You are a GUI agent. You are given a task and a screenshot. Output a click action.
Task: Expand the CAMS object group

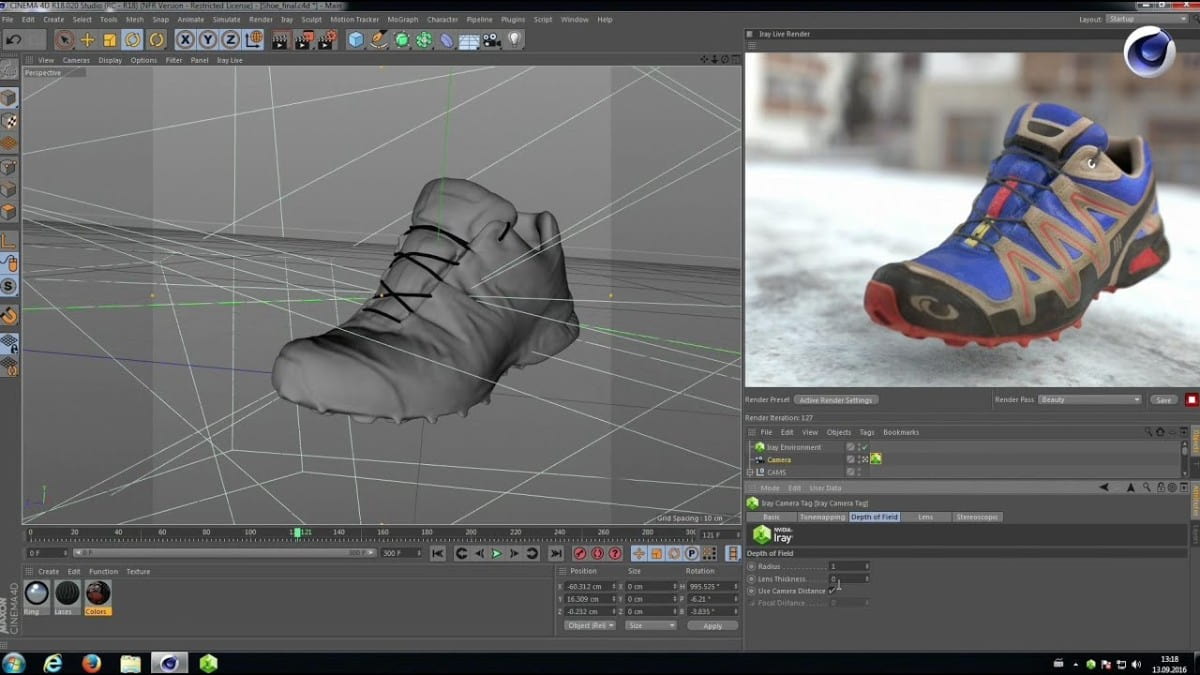[x=751, y=472]
